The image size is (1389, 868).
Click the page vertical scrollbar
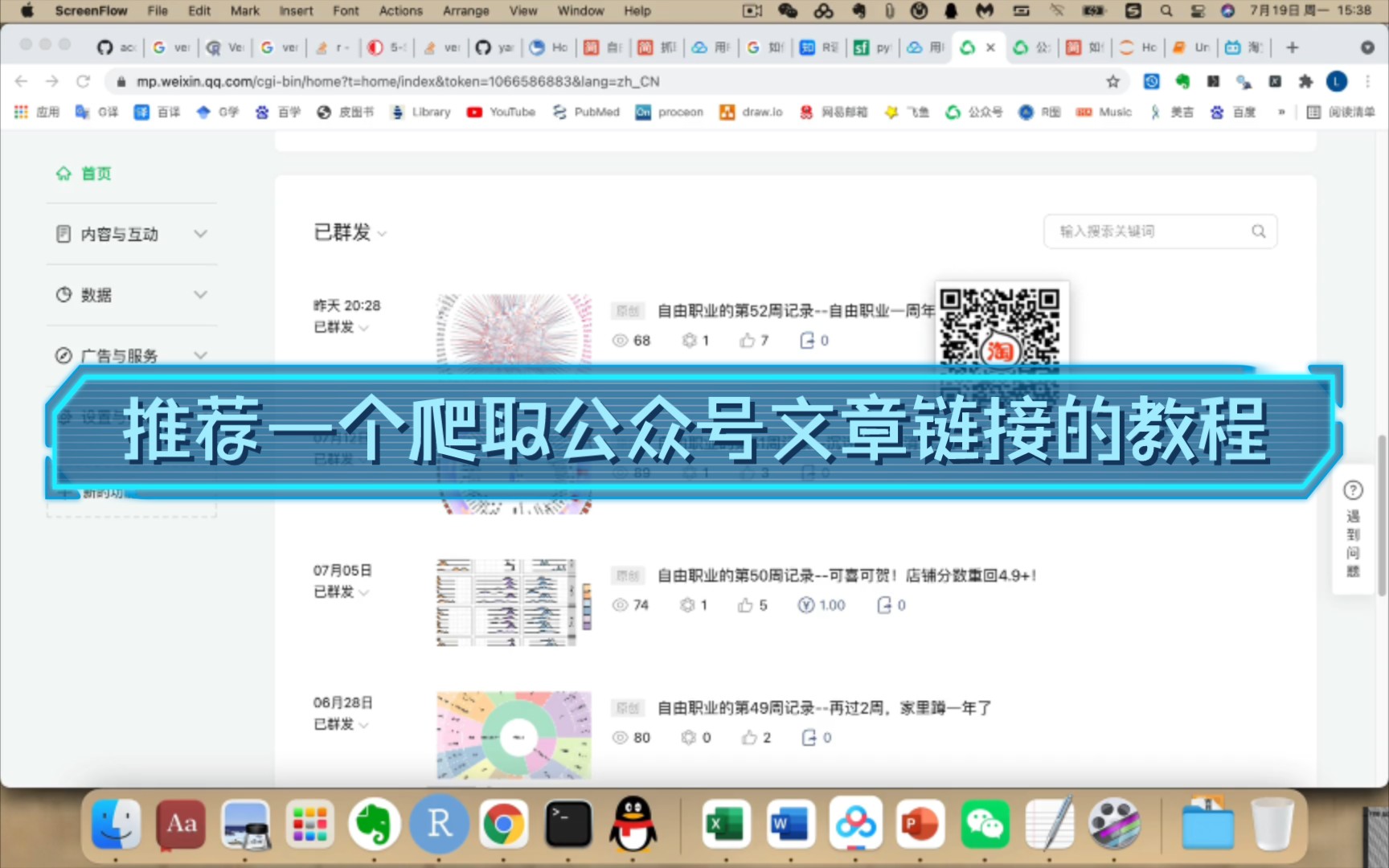point(1382,514)
